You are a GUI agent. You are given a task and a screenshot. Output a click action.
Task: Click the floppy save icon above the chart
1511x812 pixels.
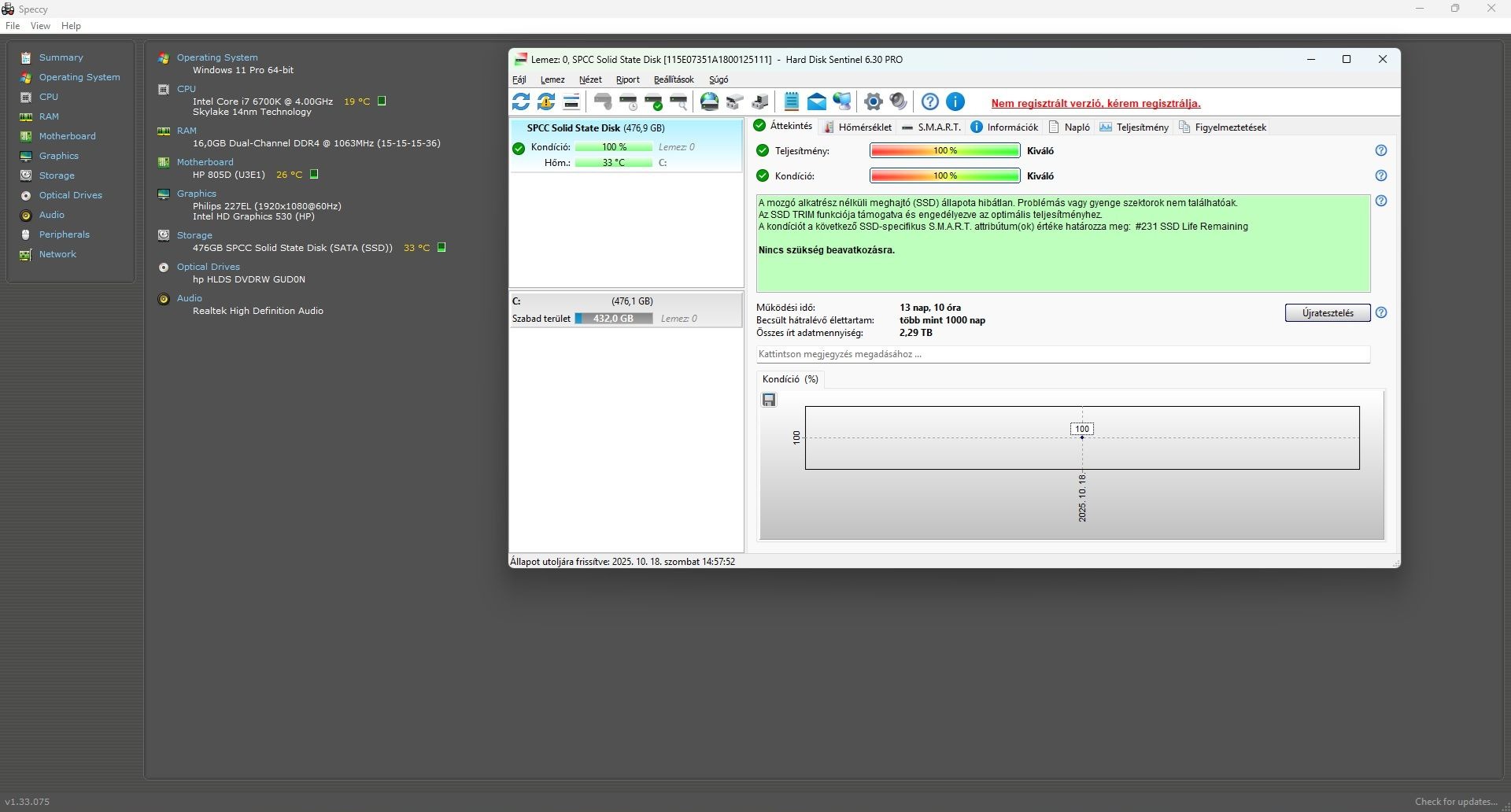tap(769, 400)
